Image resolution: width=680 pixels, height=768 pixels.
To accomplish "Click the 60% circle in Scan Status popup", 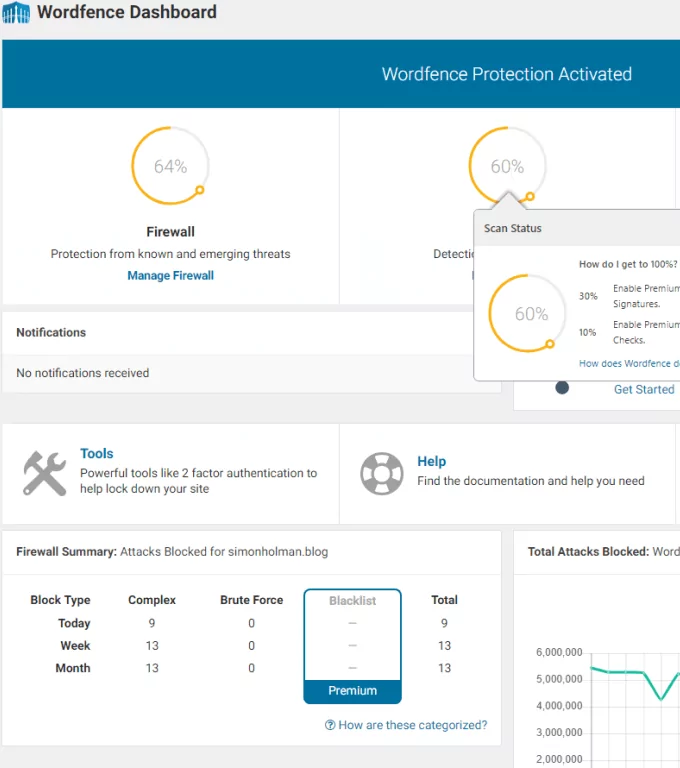I will pyautogui.click(x=531, y=314).
